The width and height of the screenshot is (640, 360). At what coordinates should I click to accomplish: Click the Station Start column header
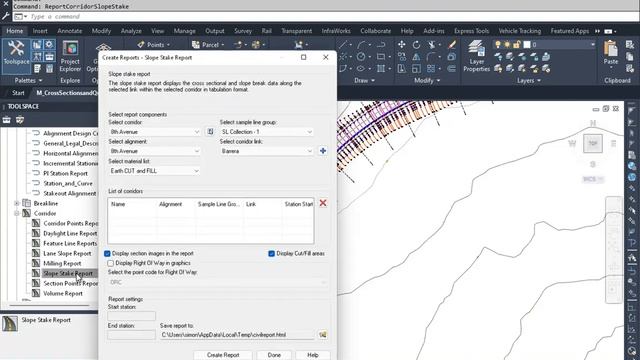pyautogui.click(x=298, y=204)
